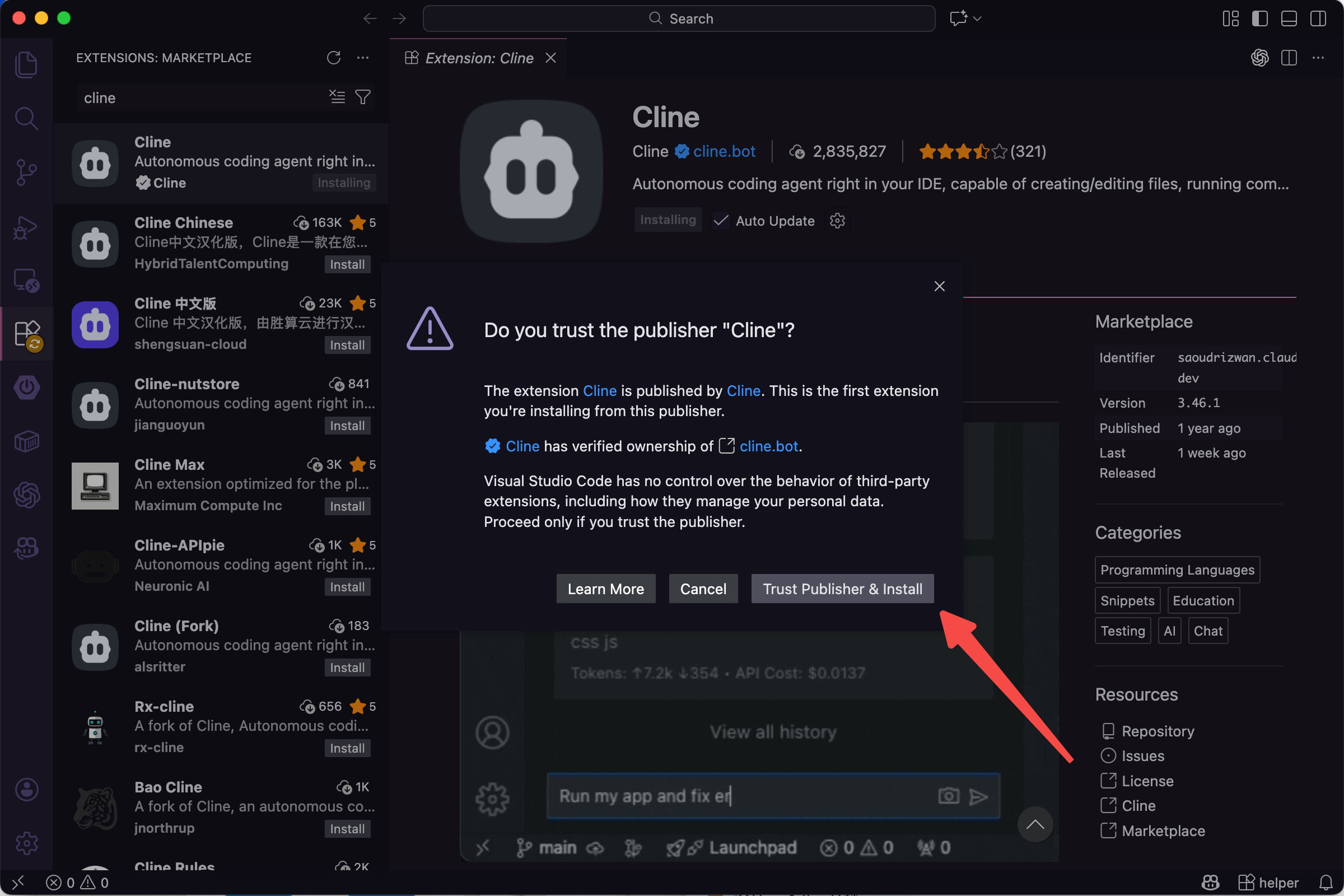Open the License resource link
This screenshot has height=896, width=1344.
[1147, 781]
